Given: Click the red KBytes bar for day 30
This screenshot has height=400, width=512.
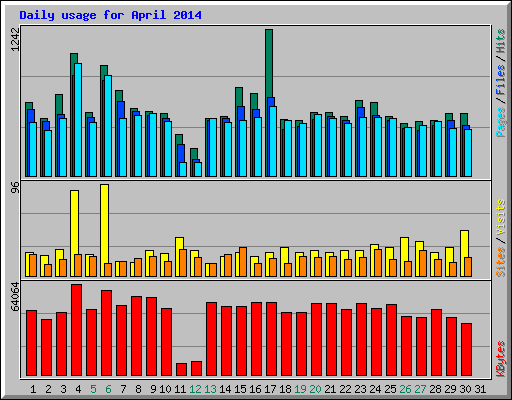Looking at the screenshot, I should coord(466,349).
